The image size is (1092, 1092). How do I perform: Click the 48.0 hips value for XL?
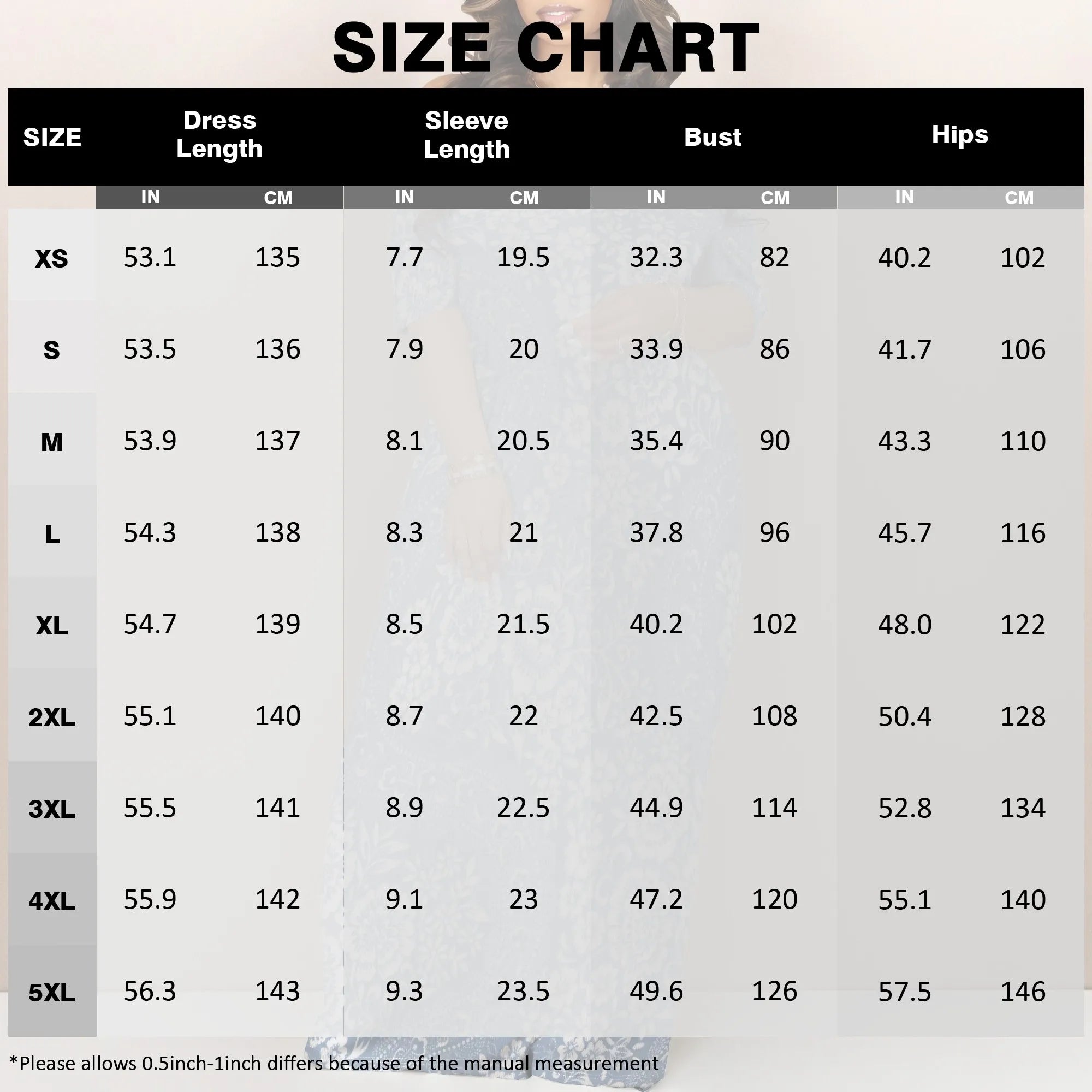click(x=904, y=625)
